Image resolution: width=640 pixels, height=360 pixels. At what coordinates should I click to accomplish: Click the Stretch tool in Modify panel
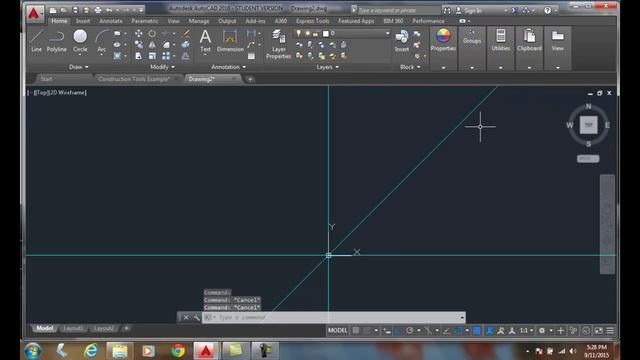point(139,56)
